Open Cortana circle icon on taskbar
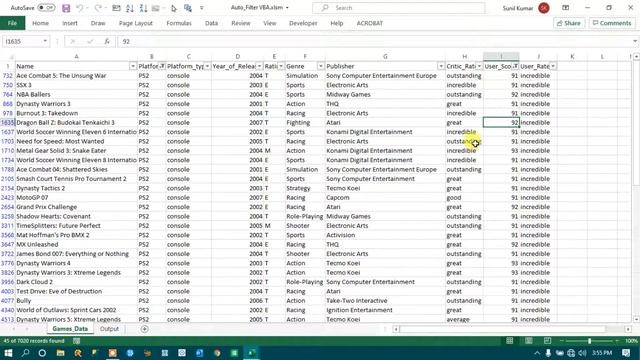This screenshot has height=360, width=640. click(42, 353)
